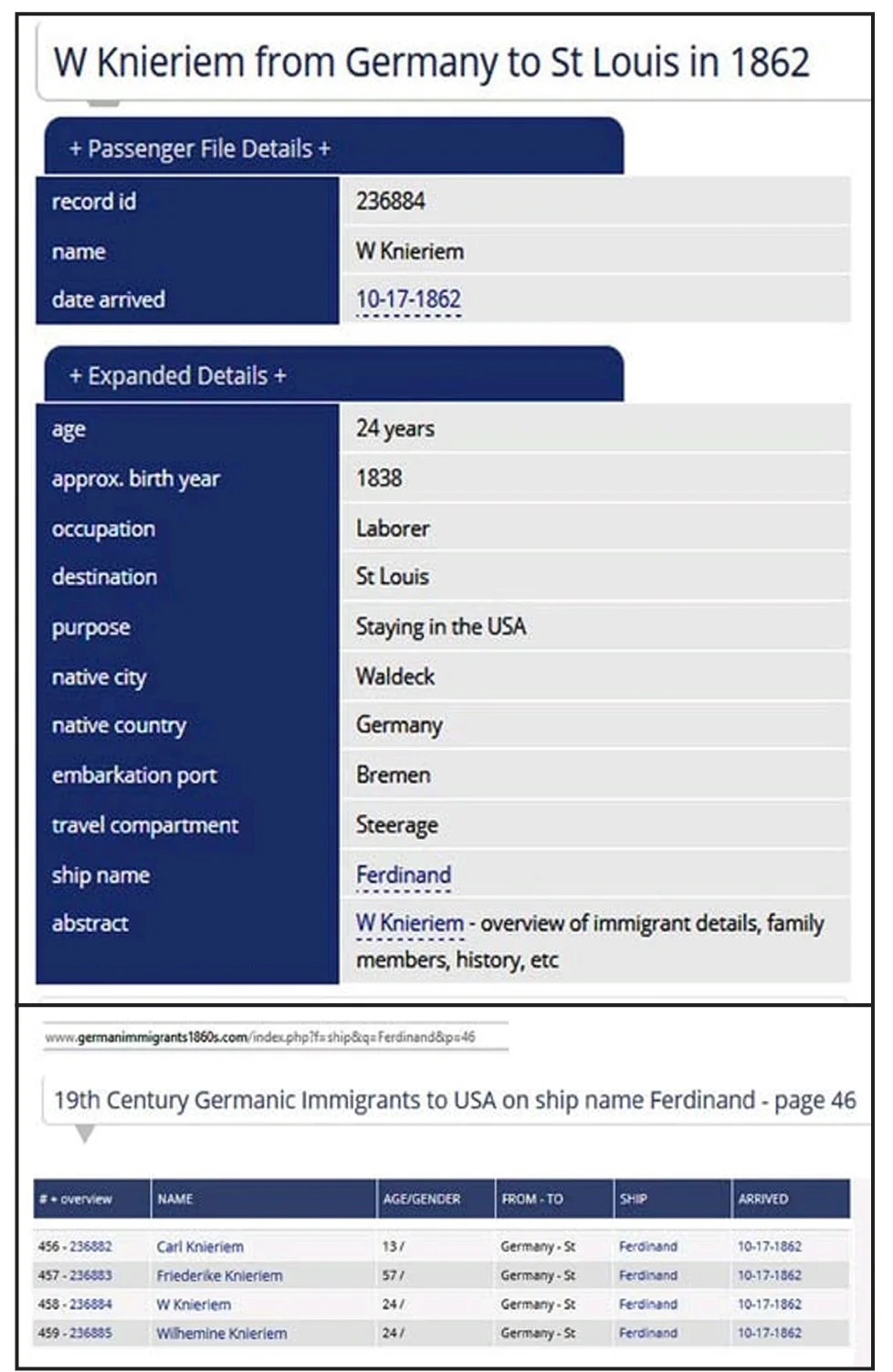Open Carl Knieriem's passenger record
The width and height of the screenshot is (893, 1372).
200,1246
